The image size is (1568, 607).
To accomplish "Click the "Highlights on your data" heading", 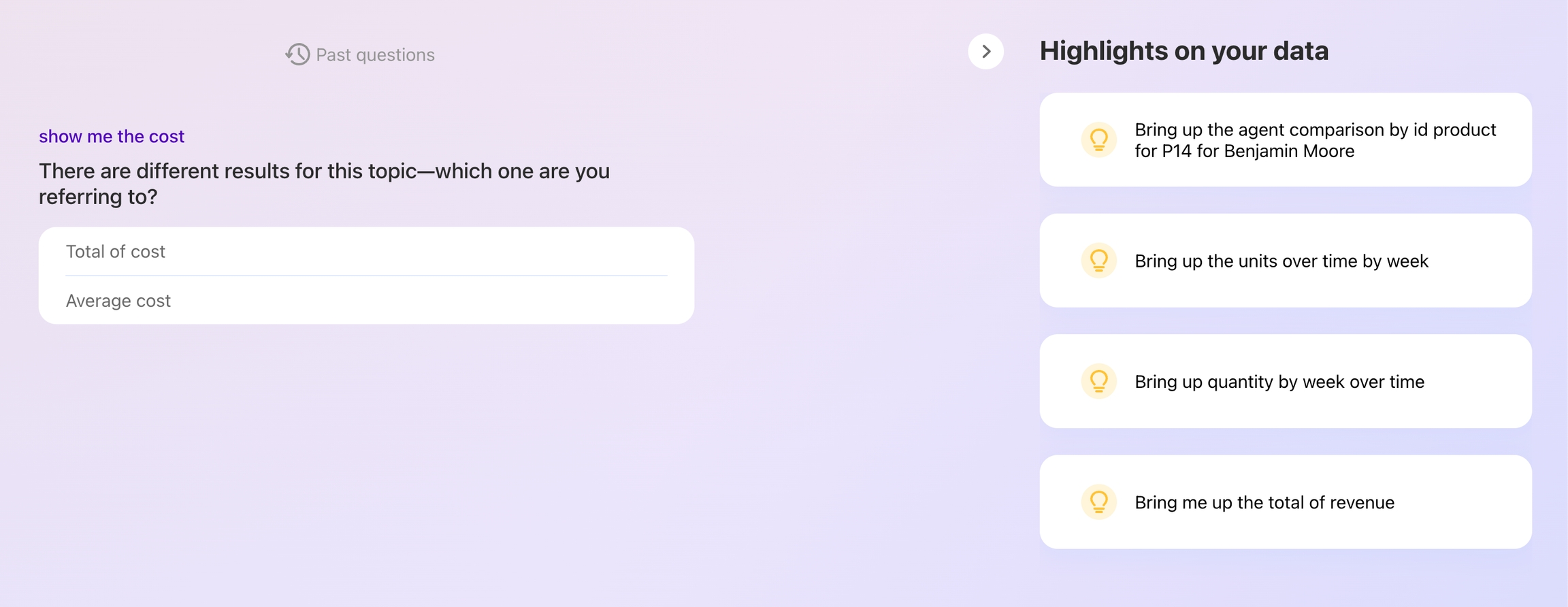I will 1183,51.
